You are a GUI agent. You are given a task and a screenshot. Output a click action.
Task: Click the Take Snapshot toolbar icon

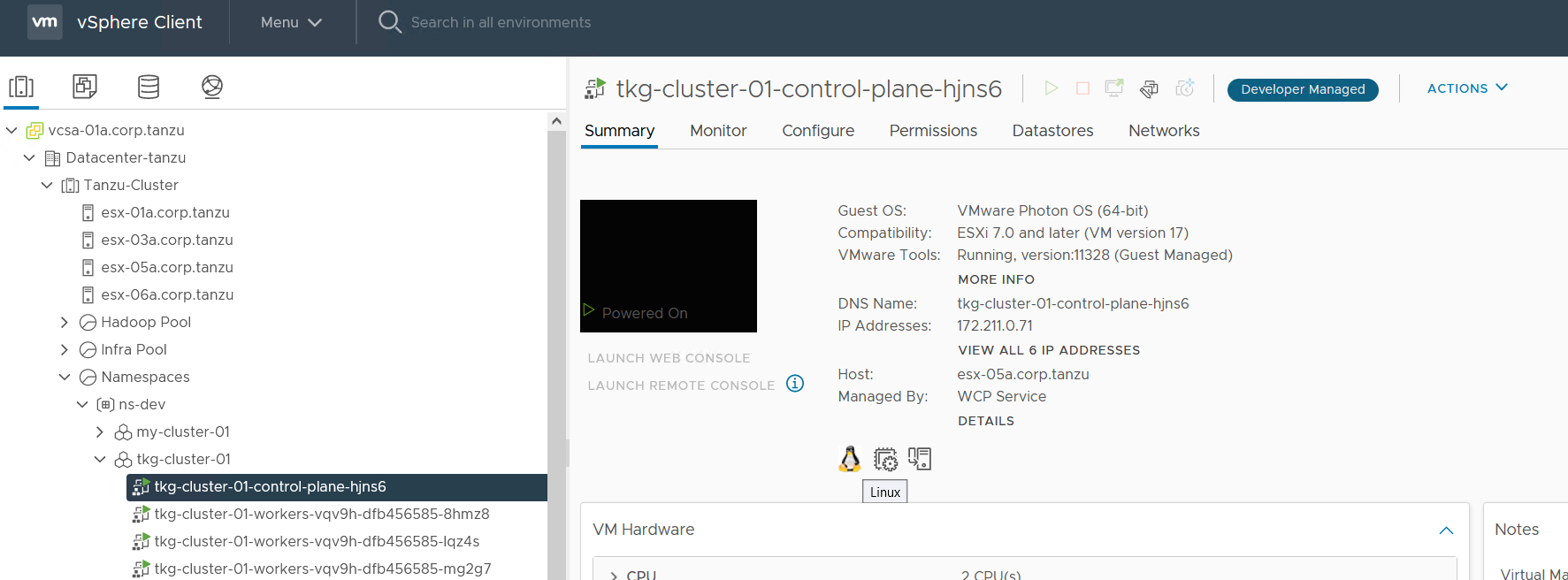(x=1185, y=88)
